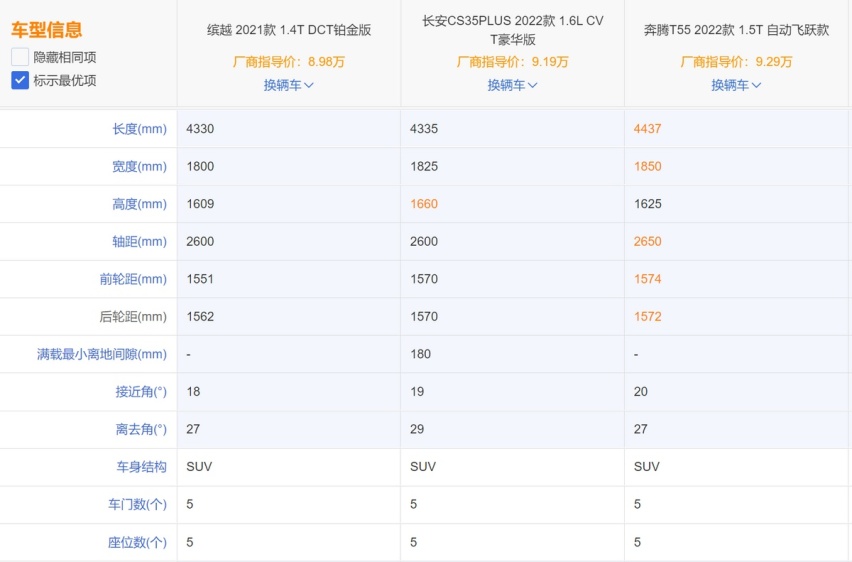Select length value 4330

click(x=200, y=129)
